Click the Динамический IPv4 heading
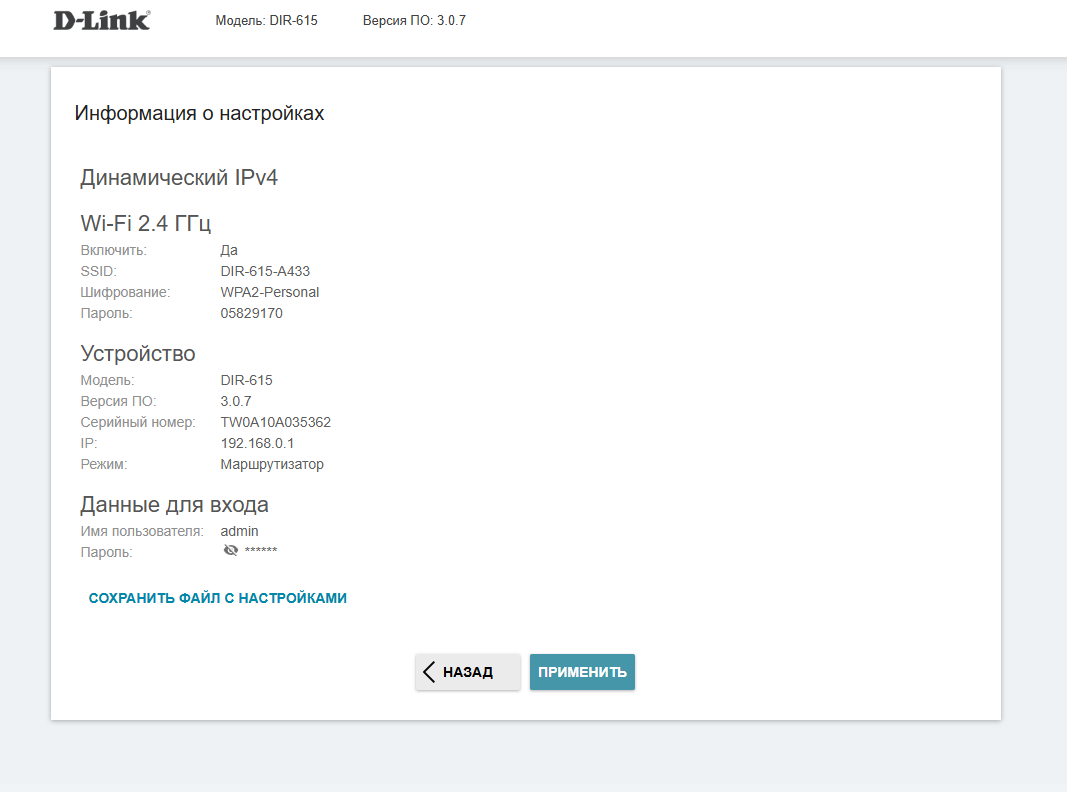The width and height of the screenshot is (1067, 792). click(x=179, y=178)
